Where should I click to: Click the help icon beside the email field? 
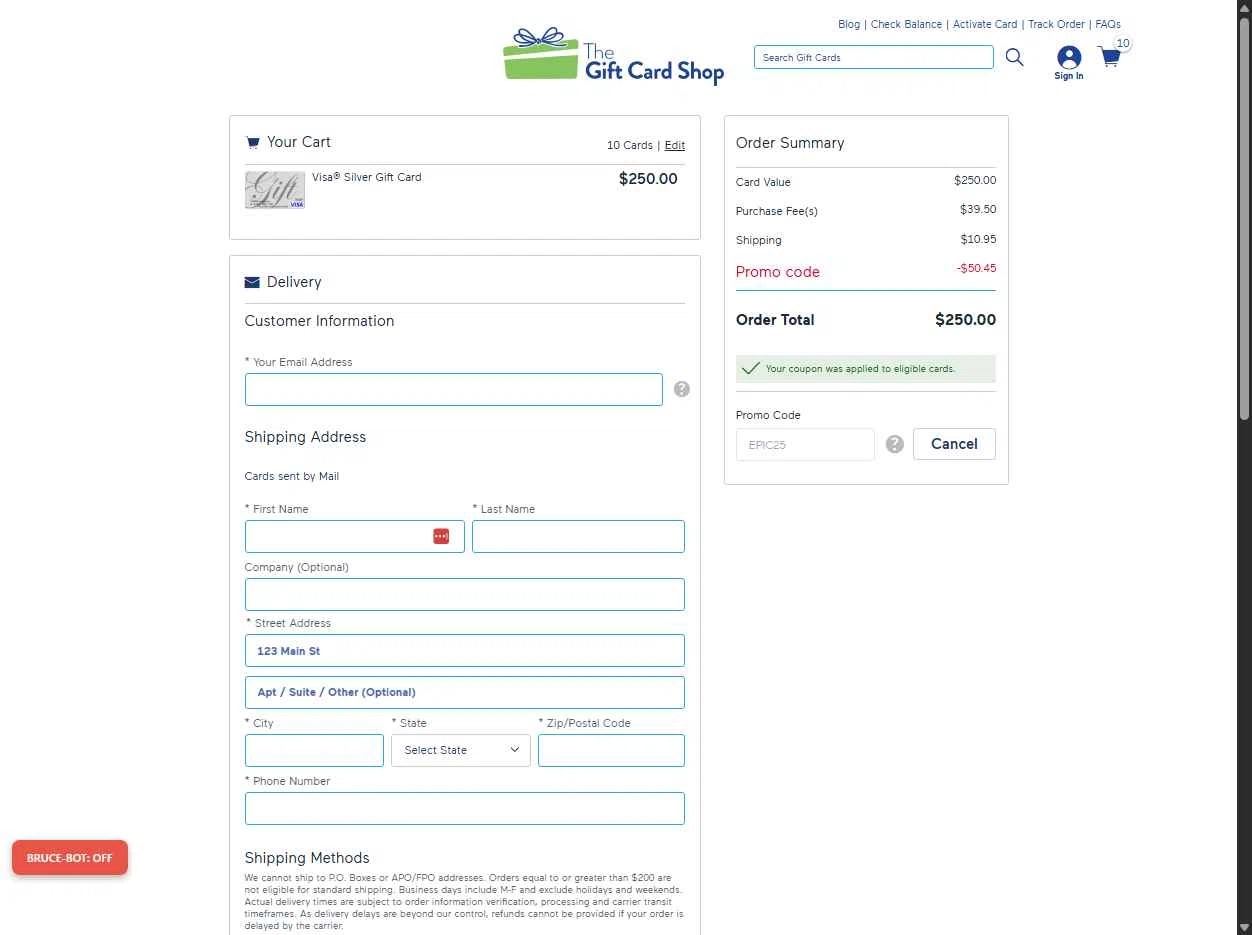coord(681,389)
